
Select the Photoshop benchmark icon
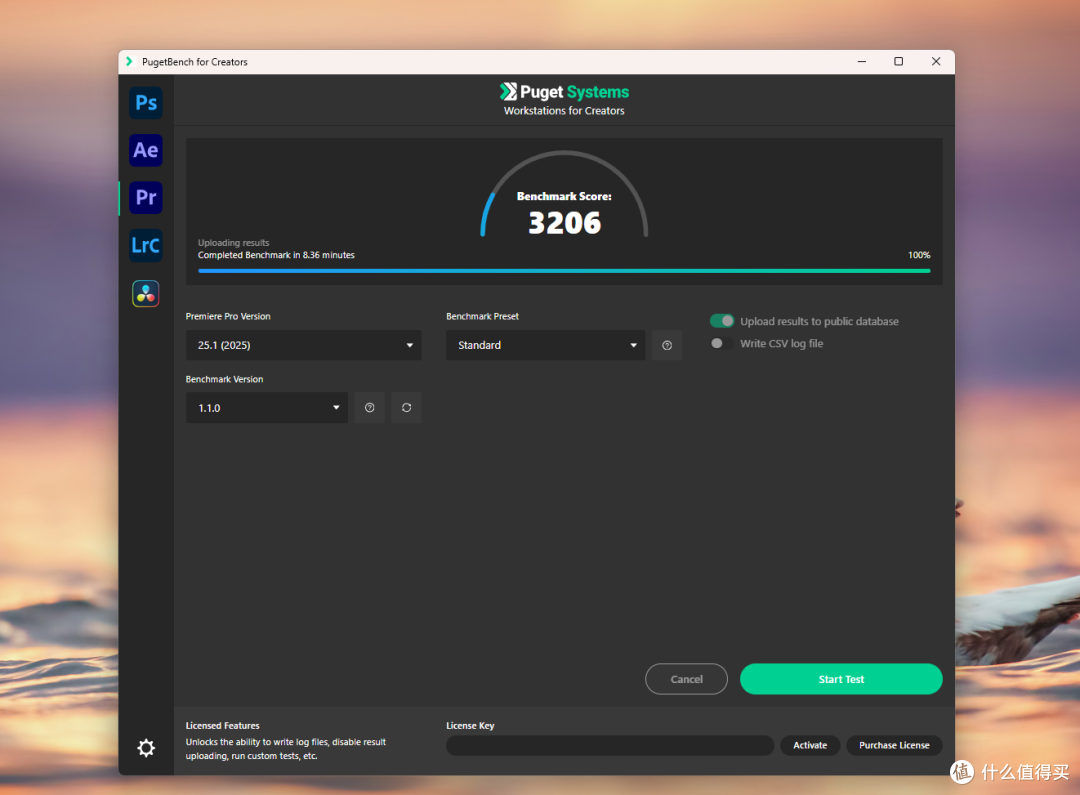(145, 103)
